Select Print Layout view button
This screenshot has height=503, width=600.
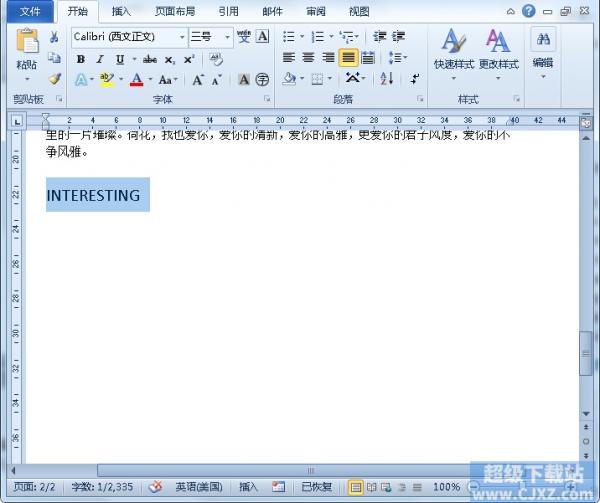[355, 487]
